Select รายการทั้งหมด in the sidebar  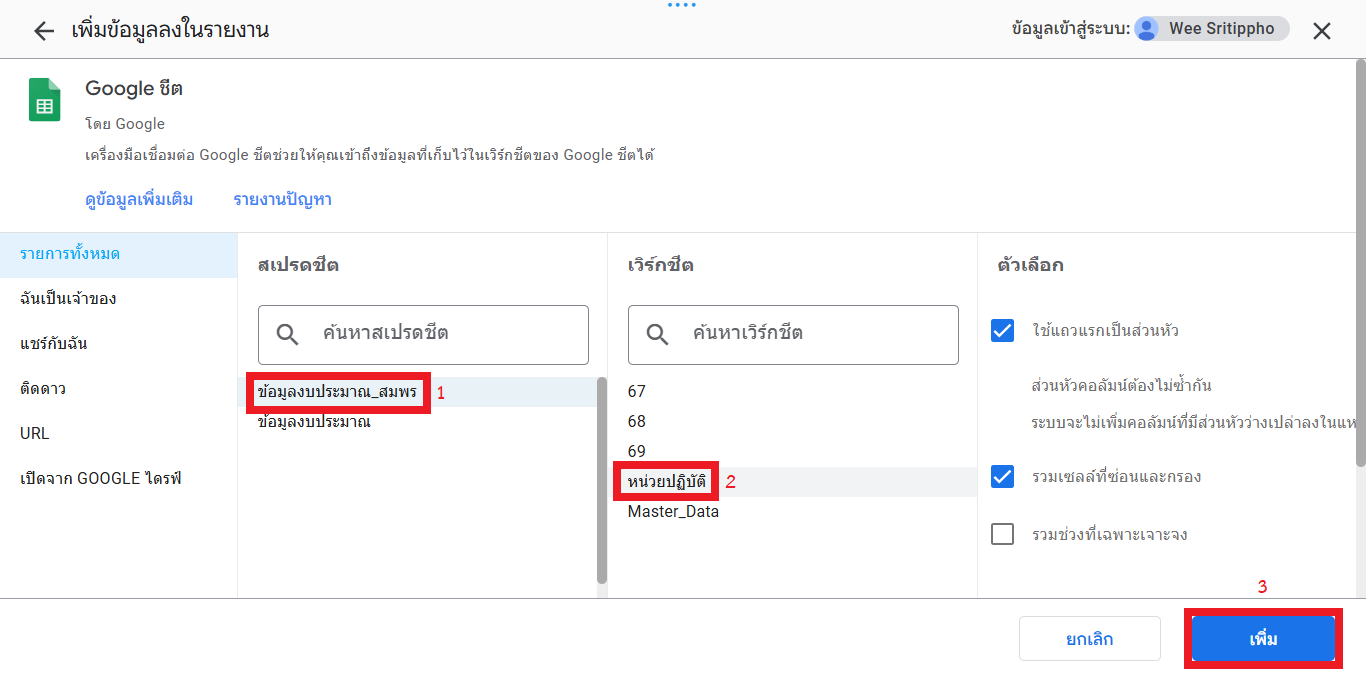(x=70, y=254)
